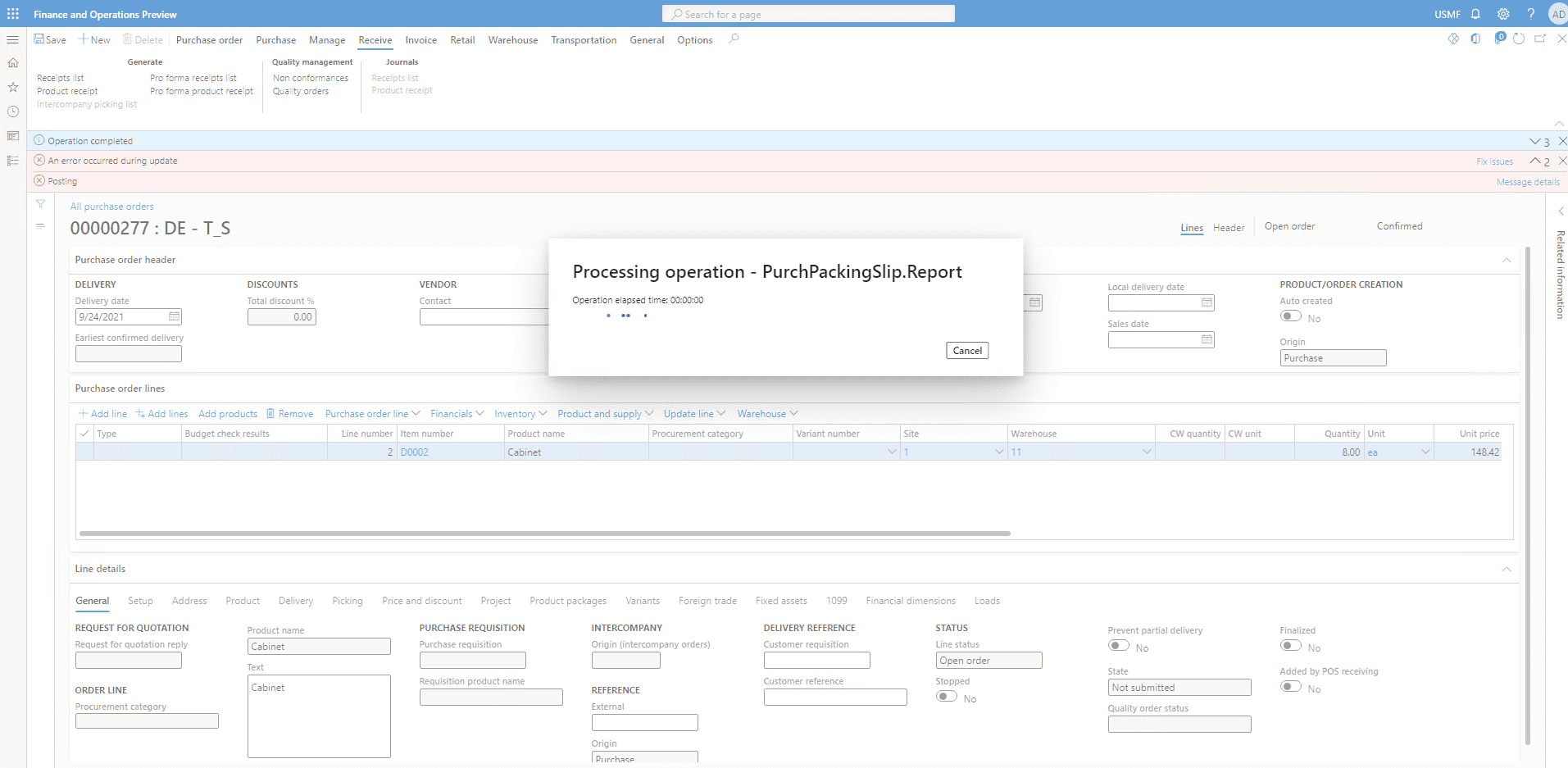Save the purchase order
1568x768 pixels.
(50, 39)
